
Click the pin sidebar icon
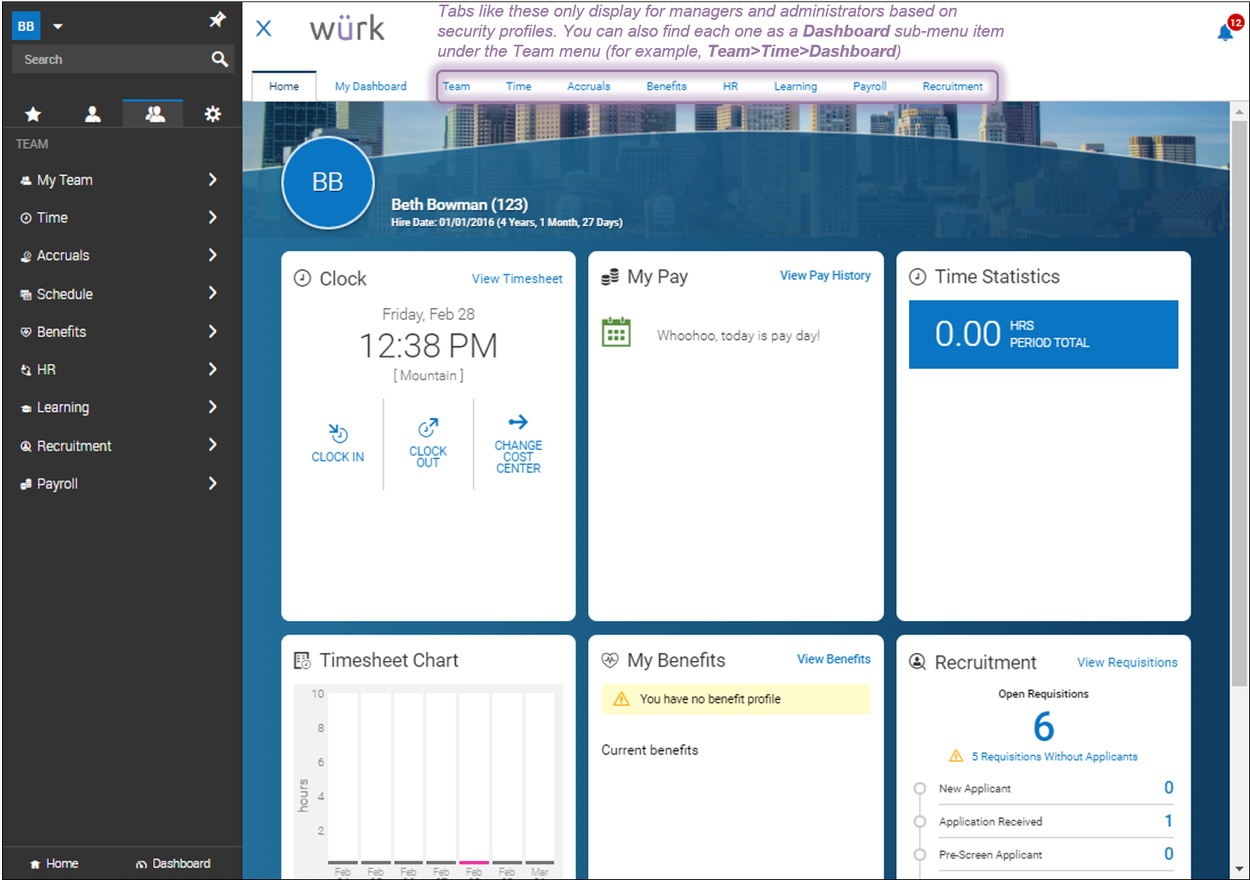point(217,20)
